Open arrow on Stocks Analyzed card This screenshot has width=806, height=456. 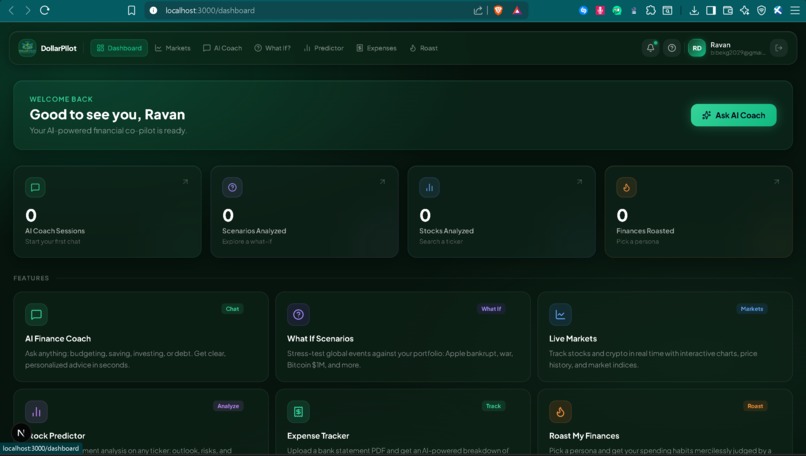coord(579,181)
